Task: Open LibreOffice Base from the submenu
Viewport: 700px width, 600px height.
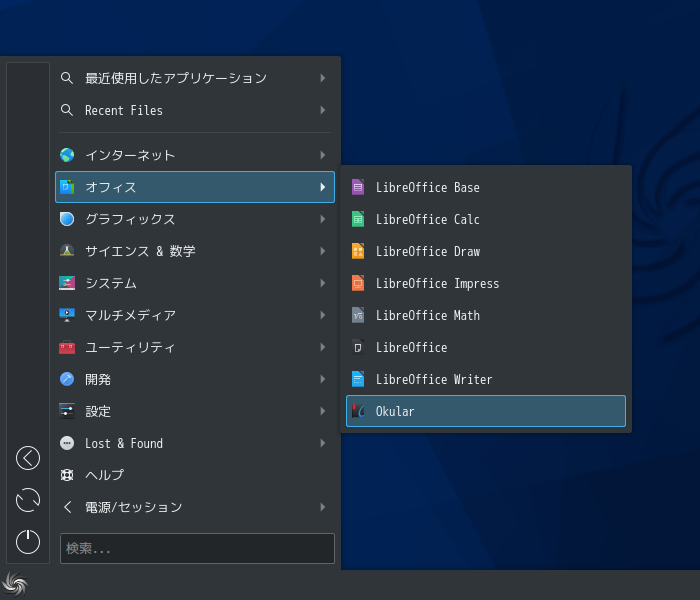Action: (486, 188)
